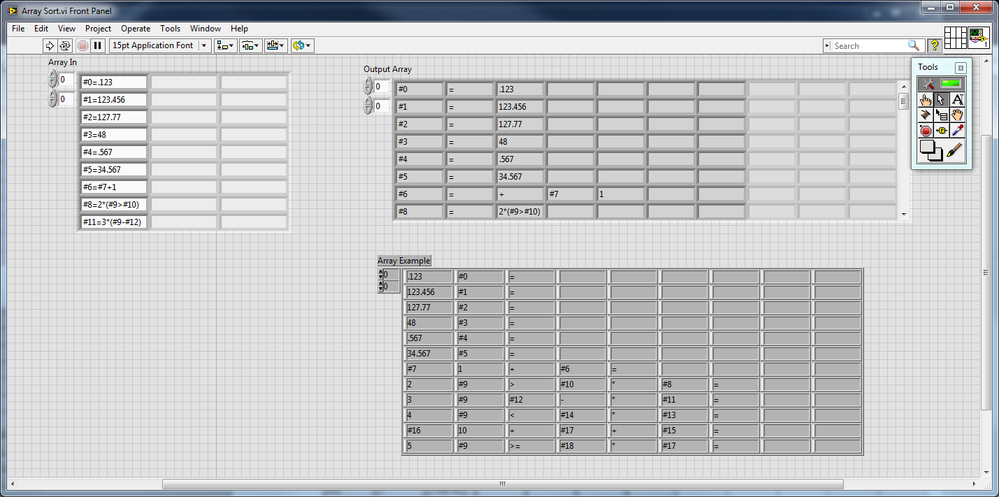Click Output Array cell '2*(#9>#10)'
Screen dimensions: 999x497
click(520, 212)
